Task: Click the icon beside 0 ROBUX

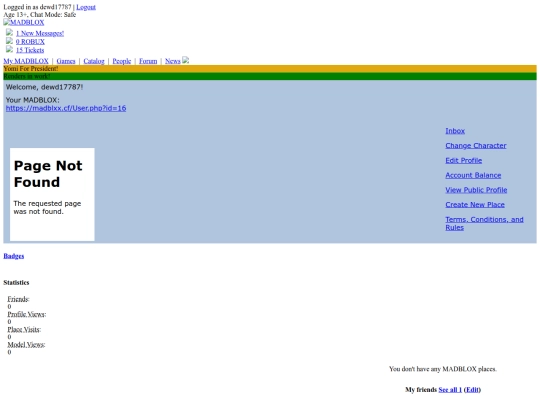Action: tap(9, 41)
